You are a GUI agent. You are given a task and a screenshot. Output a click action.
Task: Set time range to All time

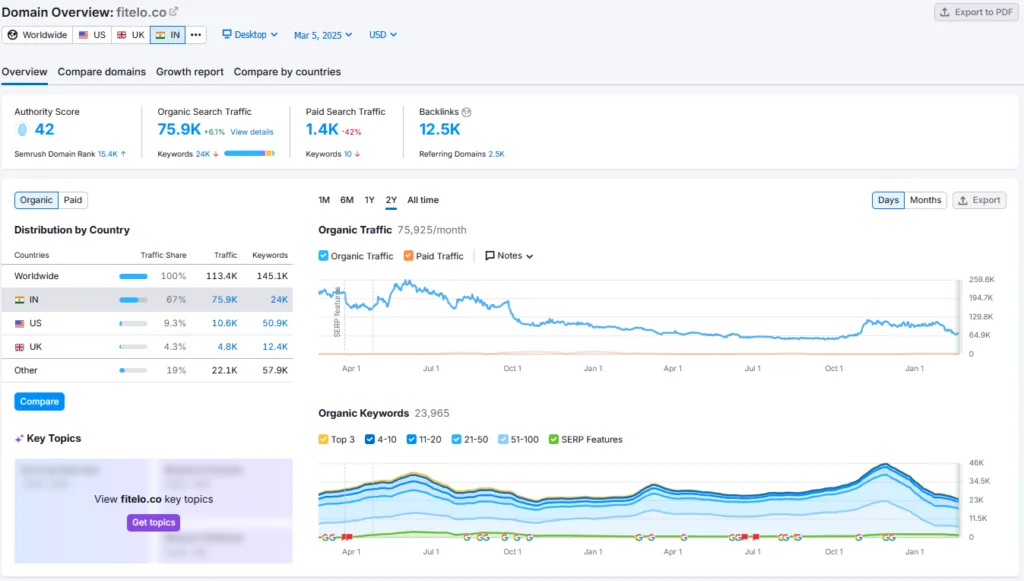[423, 200]
